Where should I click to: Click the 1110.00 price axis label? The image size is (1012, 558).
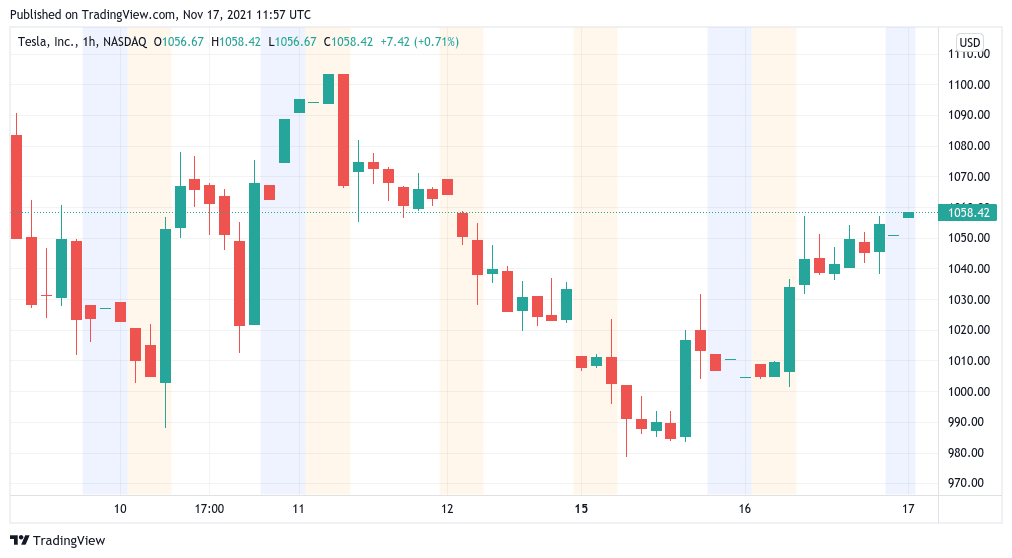coord(968,54)
